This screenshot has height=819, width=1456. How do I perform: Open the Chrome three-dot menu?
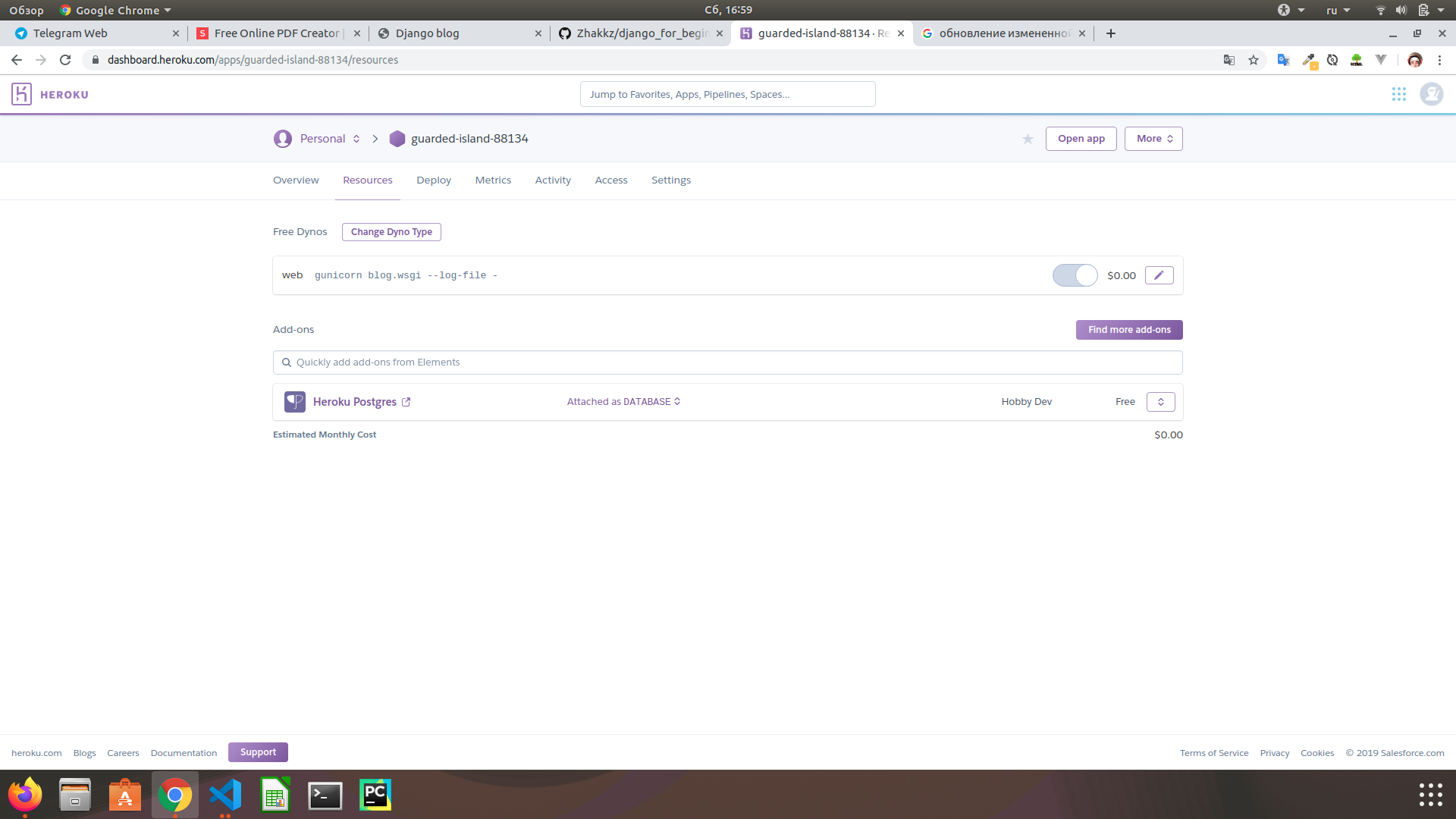click(x=1439, y=60)
